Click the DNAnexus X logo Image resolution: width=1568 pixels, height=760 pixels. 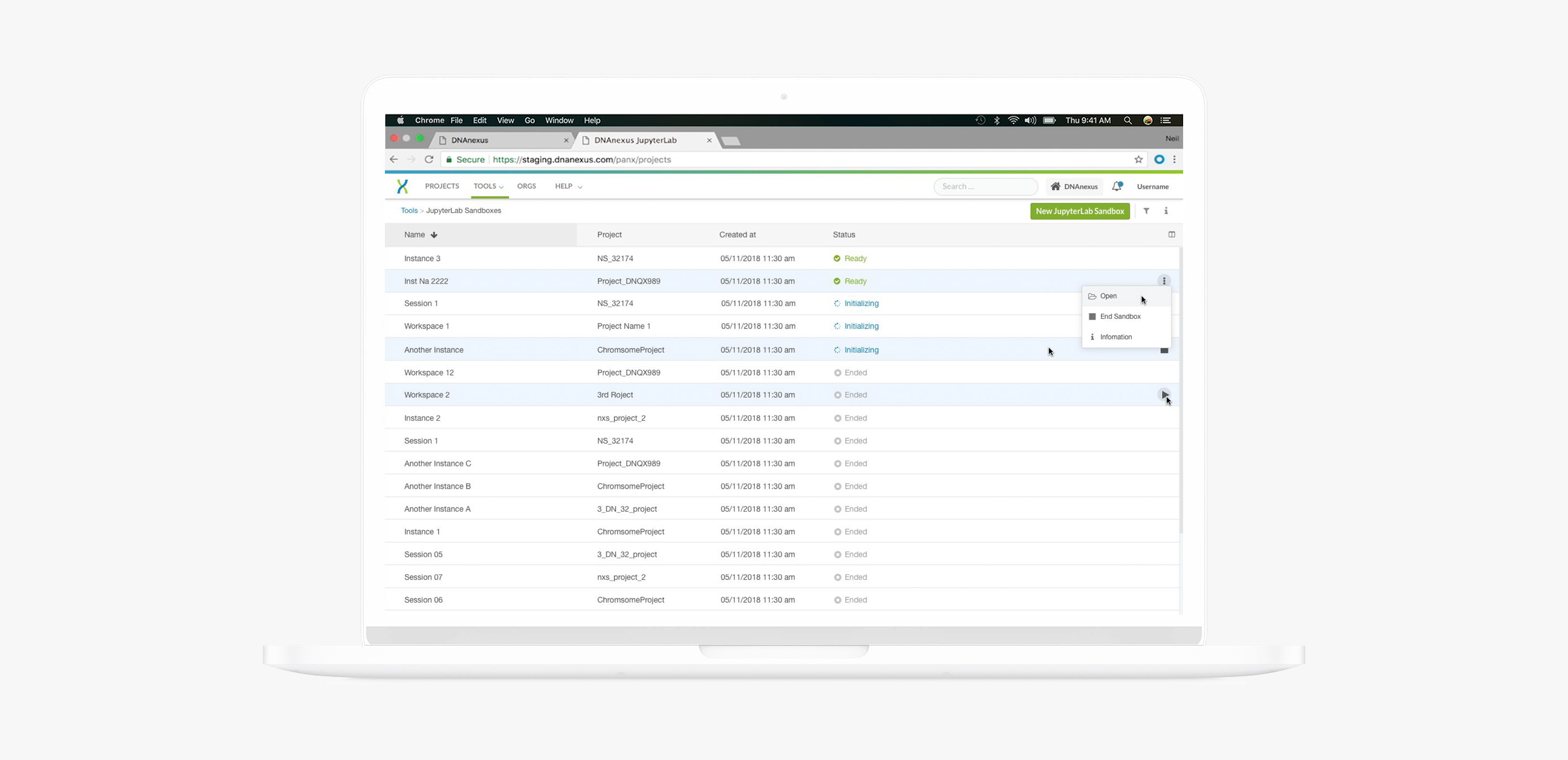point(402,187)
